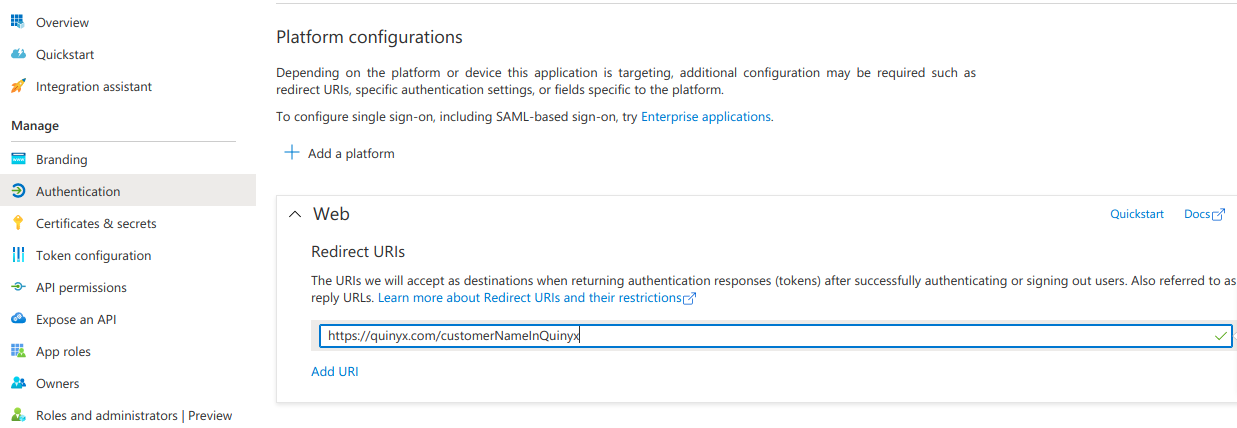This screenshot has width=1237, height=428.
Task: Click the Expose an API cloud icon
Action: pos(17,319)
